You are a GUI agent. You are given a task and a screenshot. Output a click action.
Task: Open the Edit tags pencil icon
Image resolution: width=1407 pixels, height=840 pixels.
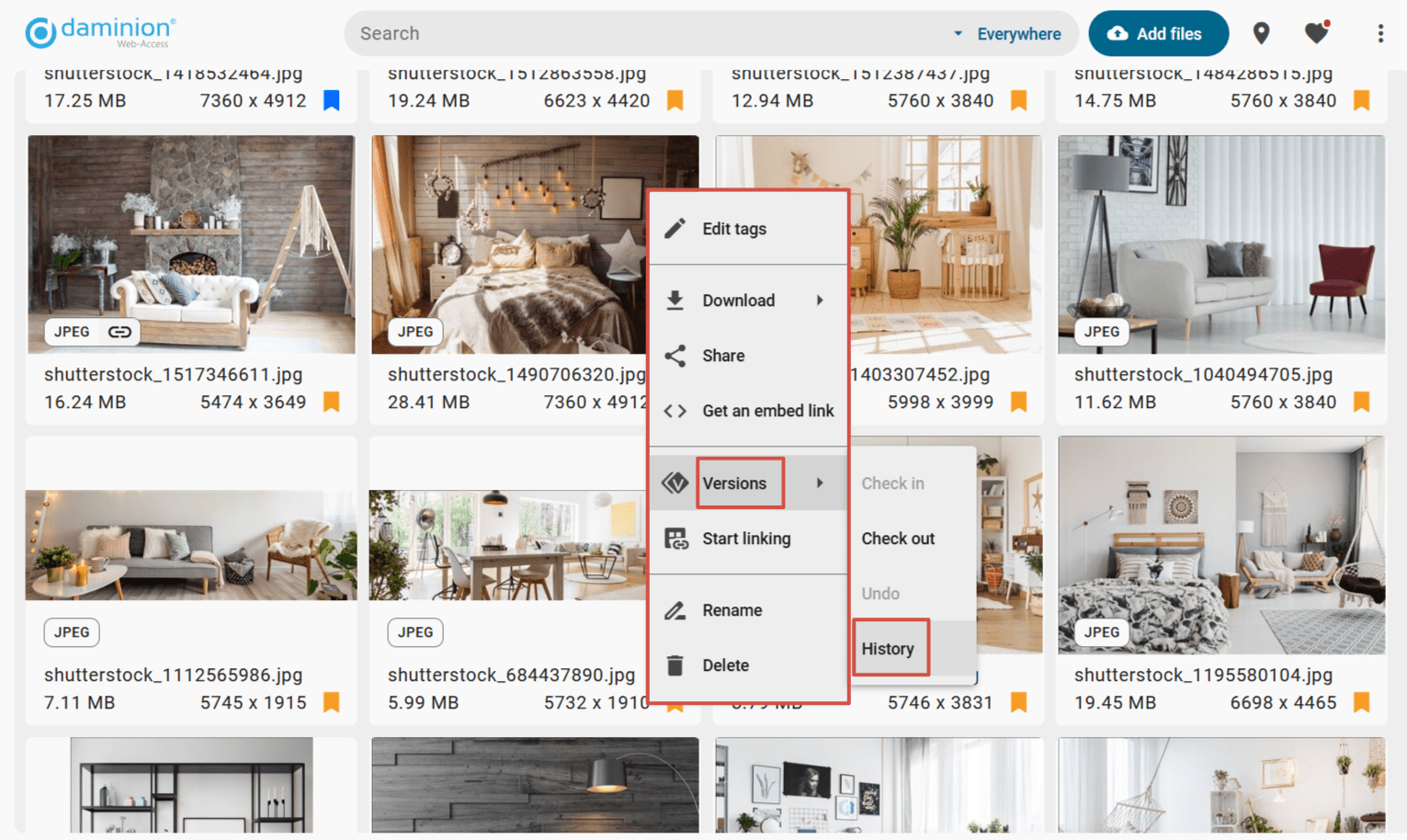pos(676,228)
